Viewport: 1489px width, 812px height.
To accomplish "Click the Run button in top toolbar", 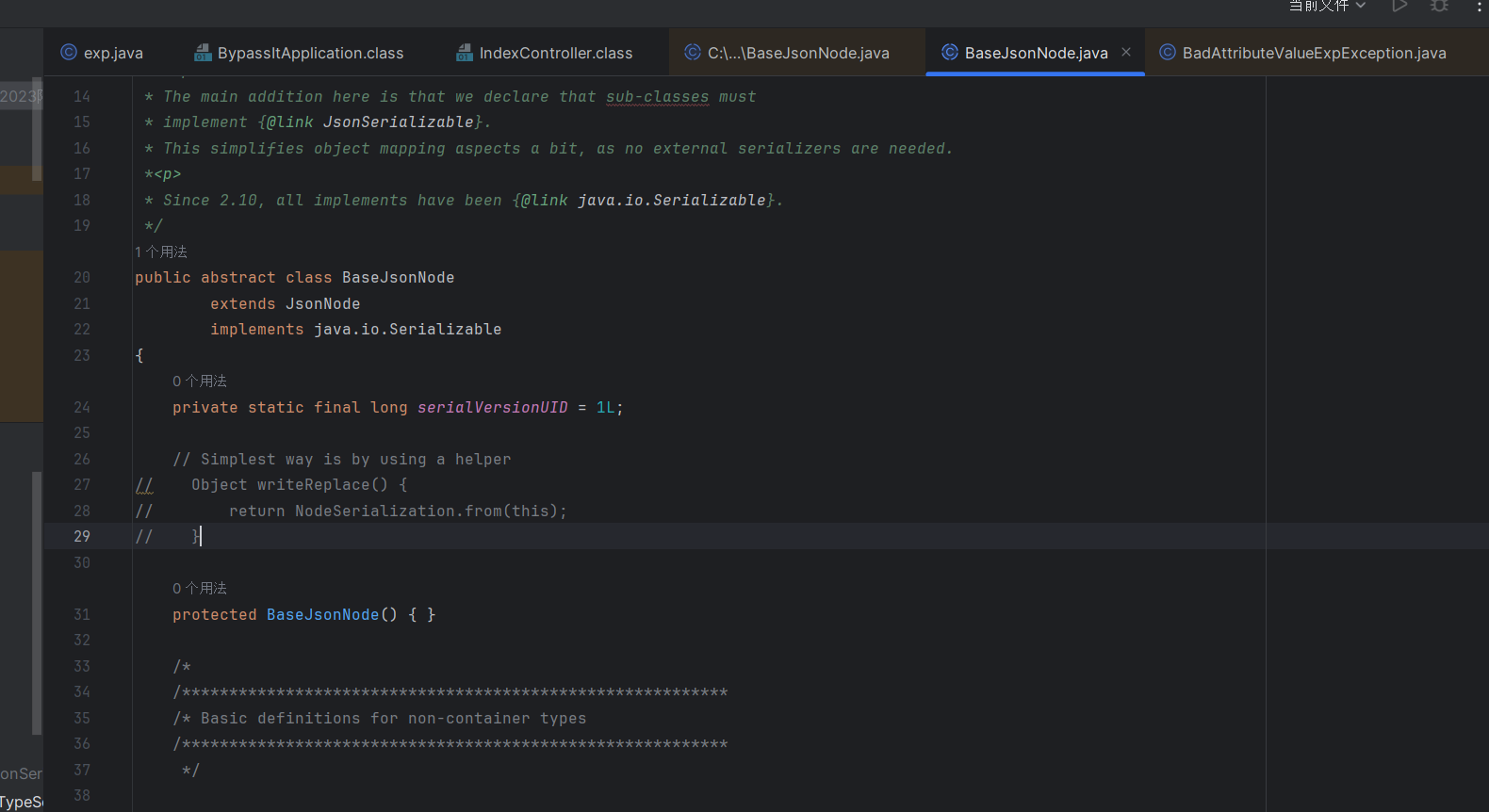I will pos(1399,6).
